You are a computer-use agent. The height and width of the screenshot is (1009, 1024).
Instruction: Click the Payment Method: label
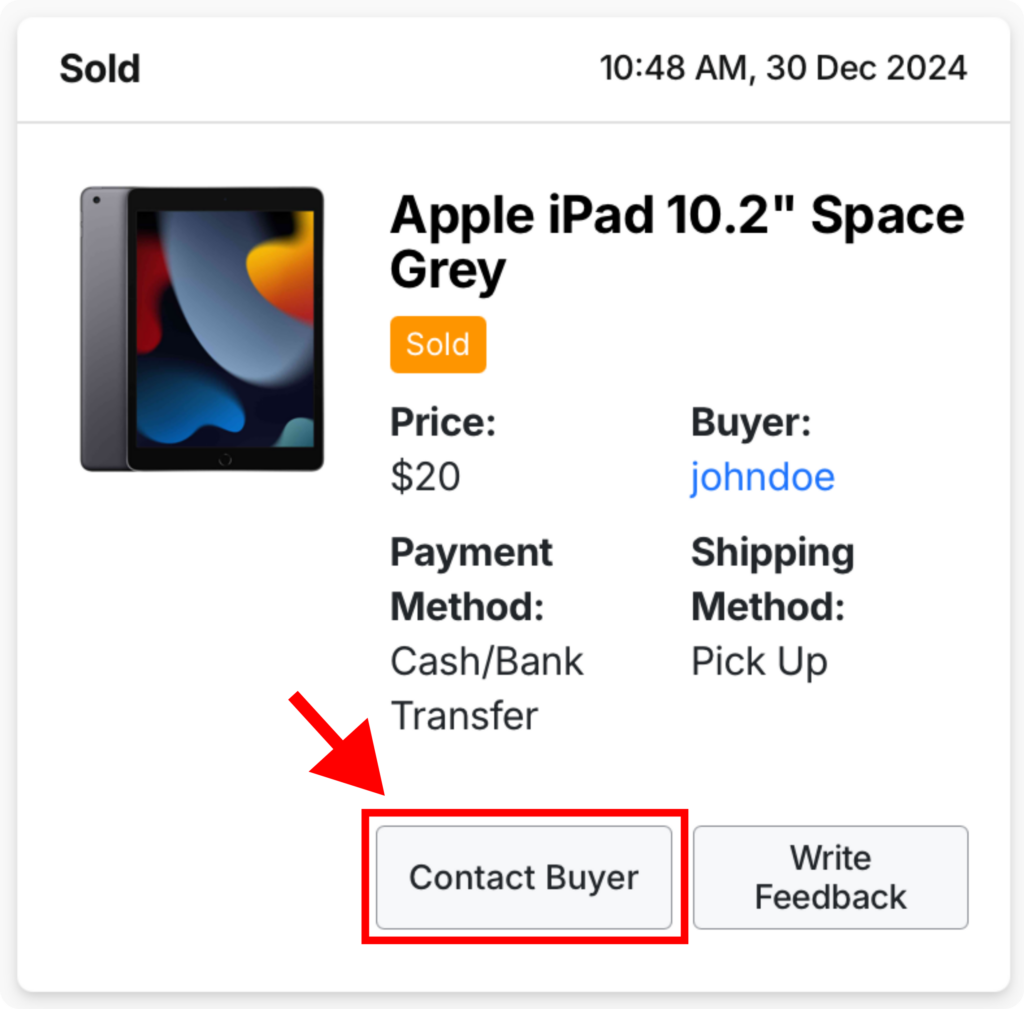point(472,579)
